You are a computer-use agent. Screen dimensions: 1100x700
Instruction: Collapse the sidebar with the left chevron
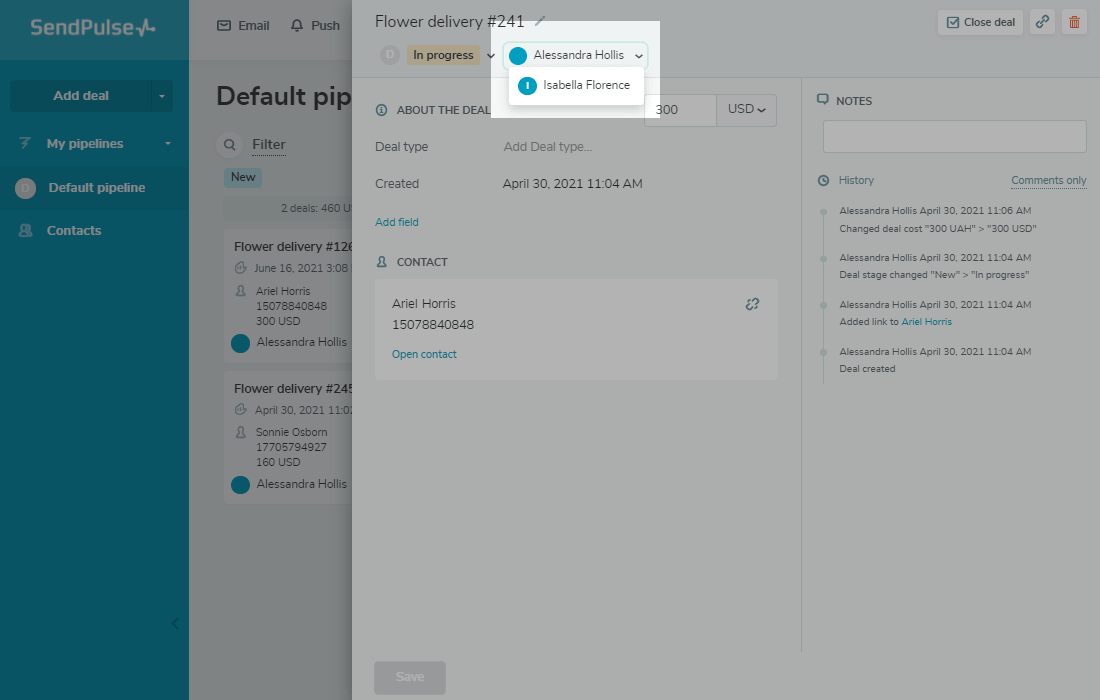tap(175, 623)
